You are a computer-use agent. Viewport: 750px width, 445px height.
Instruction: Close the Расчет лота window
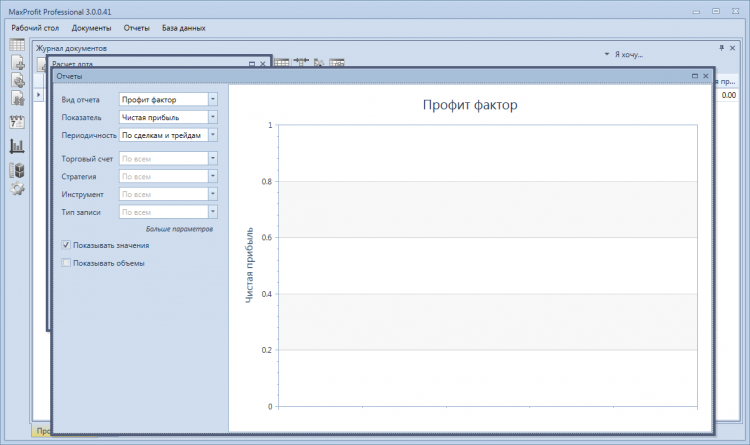pos(263,64)
